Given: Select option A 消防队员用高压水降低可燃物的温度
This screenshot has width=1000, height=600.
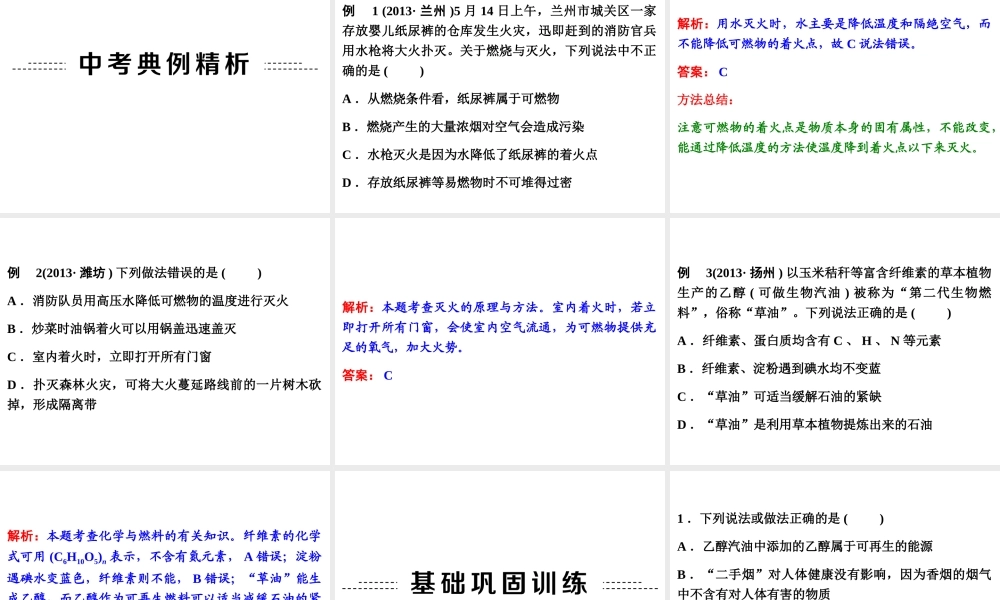Looking at the screenshot, I should (148, 301).
